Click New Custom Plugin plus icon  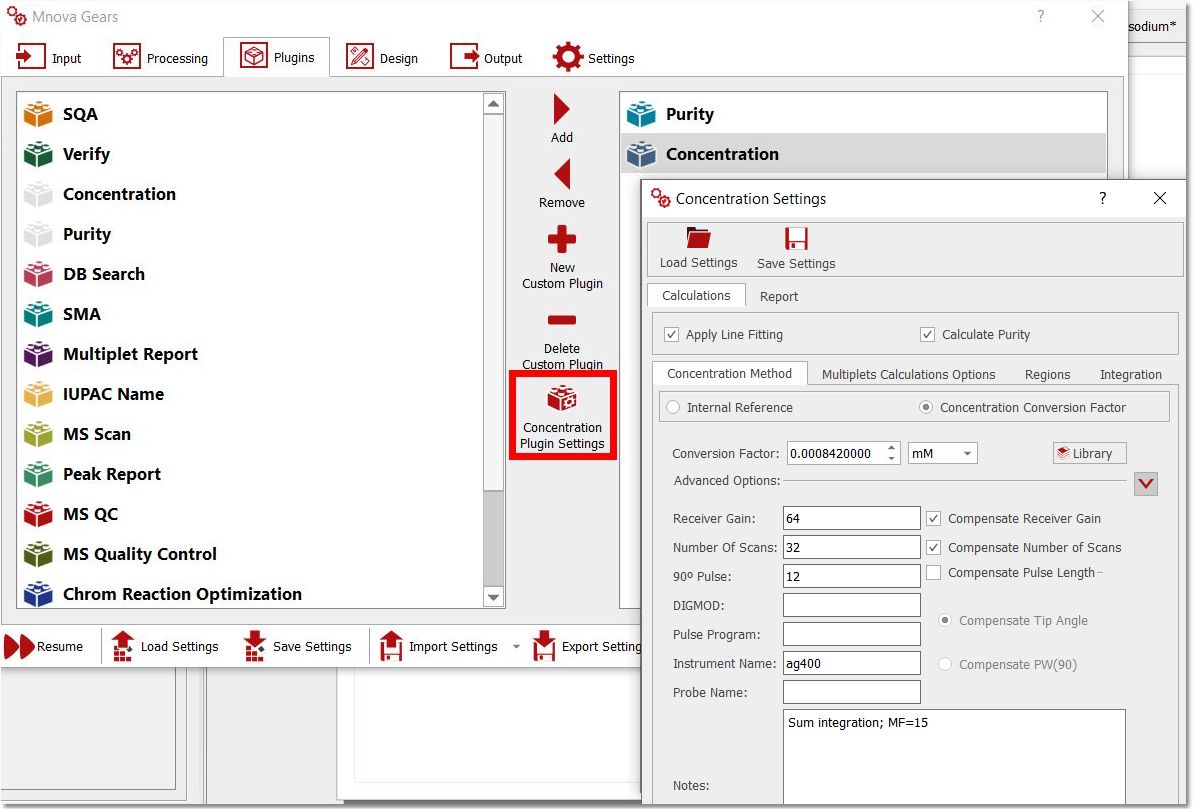point(562,239)
